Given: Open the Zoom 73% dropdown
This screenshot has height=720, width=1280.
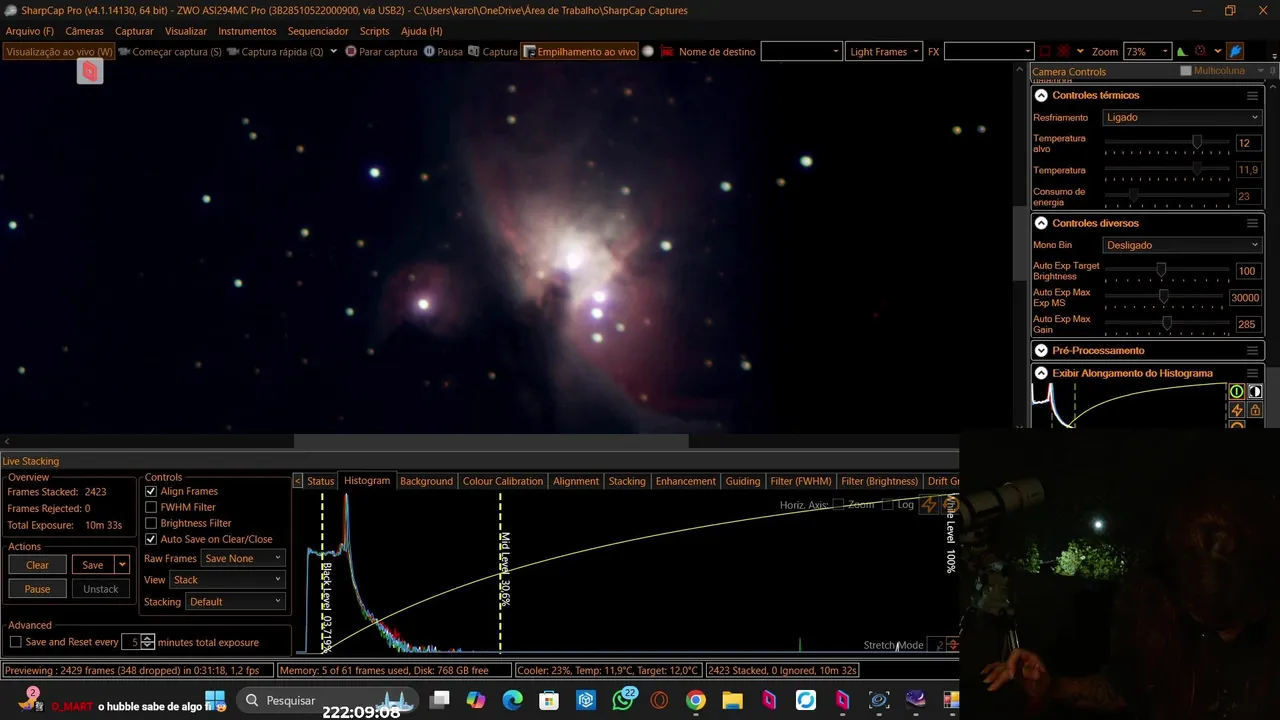Looking at the screenshot, I should tap(1147, 52).
